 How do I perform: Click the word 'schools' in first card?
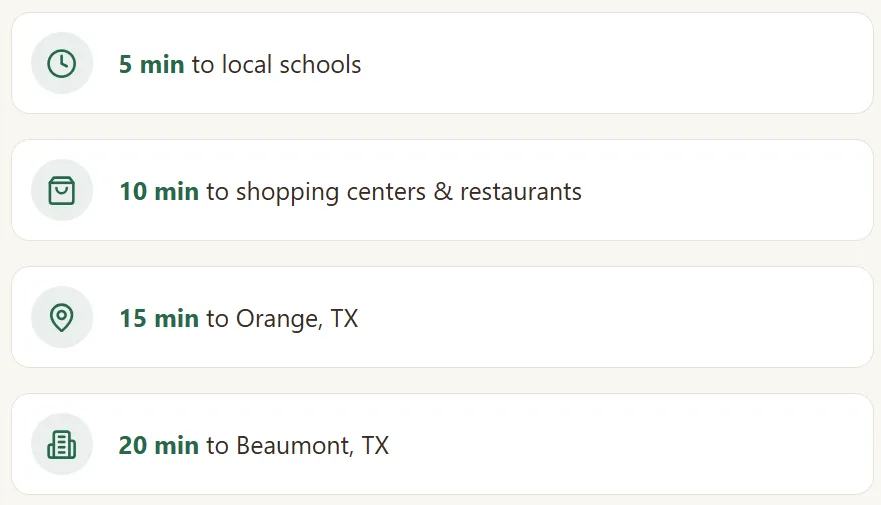click(x=320, y=65)
